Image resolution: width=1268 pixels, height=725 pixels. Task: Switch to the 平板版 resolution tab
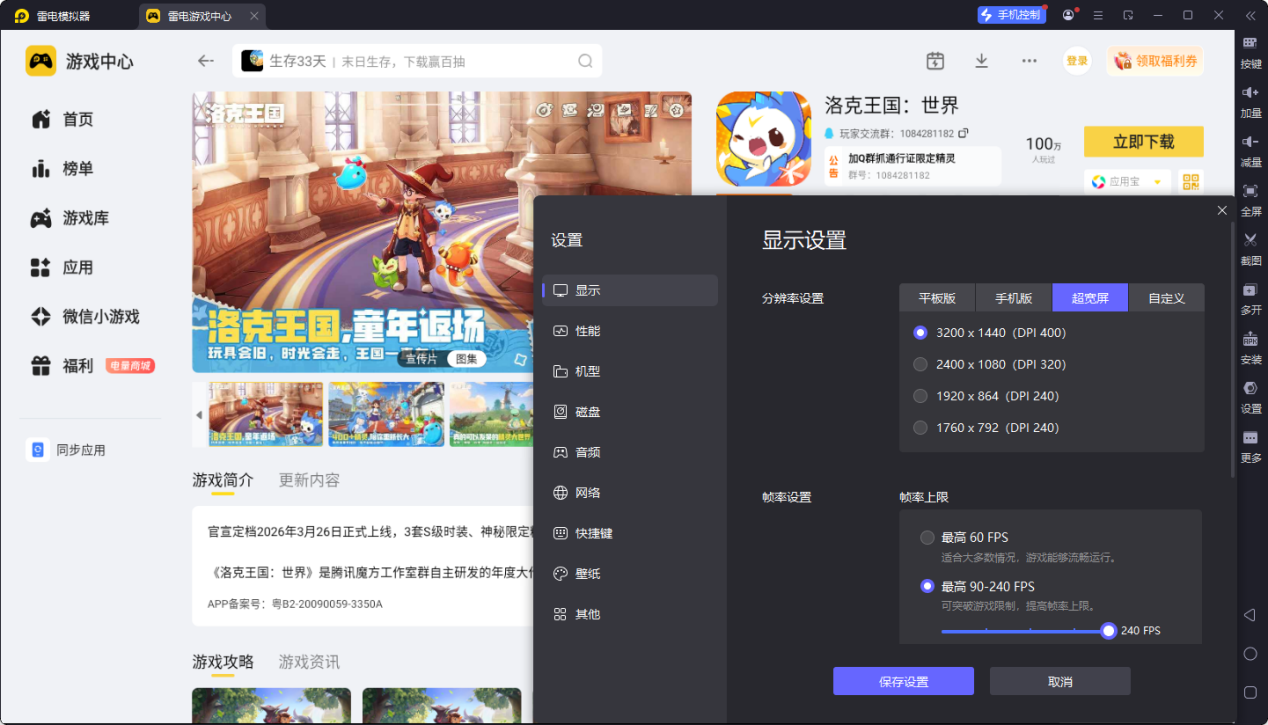click(937, 298)
